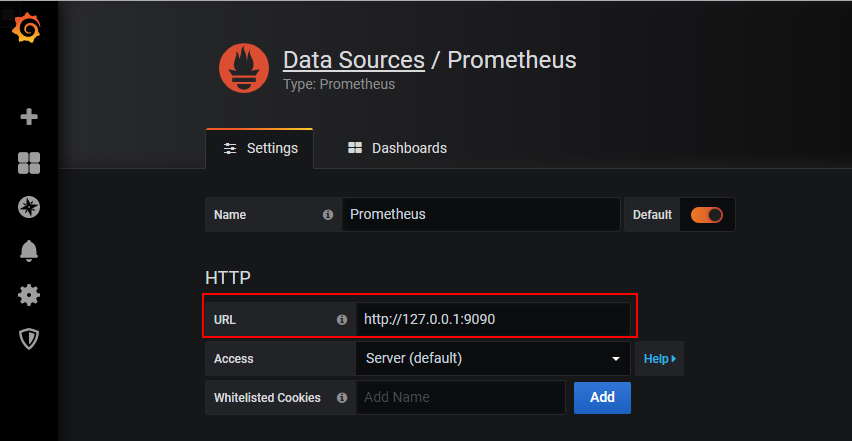Image resolution: width=852 pixels, height=441 pixels.
Task: Switch to the Dashboards tab
Action: point(397,148)
